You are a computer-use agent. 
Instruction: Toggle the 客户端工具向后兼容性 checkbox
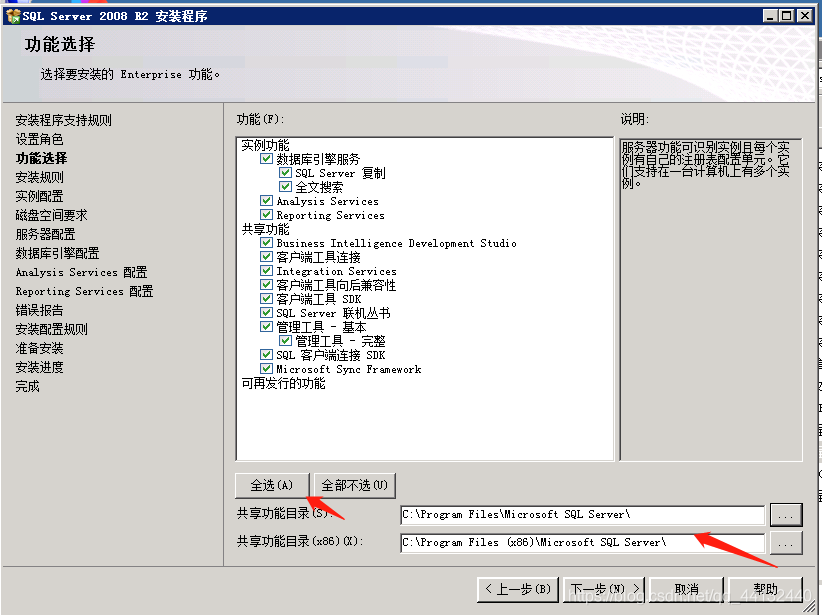click(x=266, y=285)
